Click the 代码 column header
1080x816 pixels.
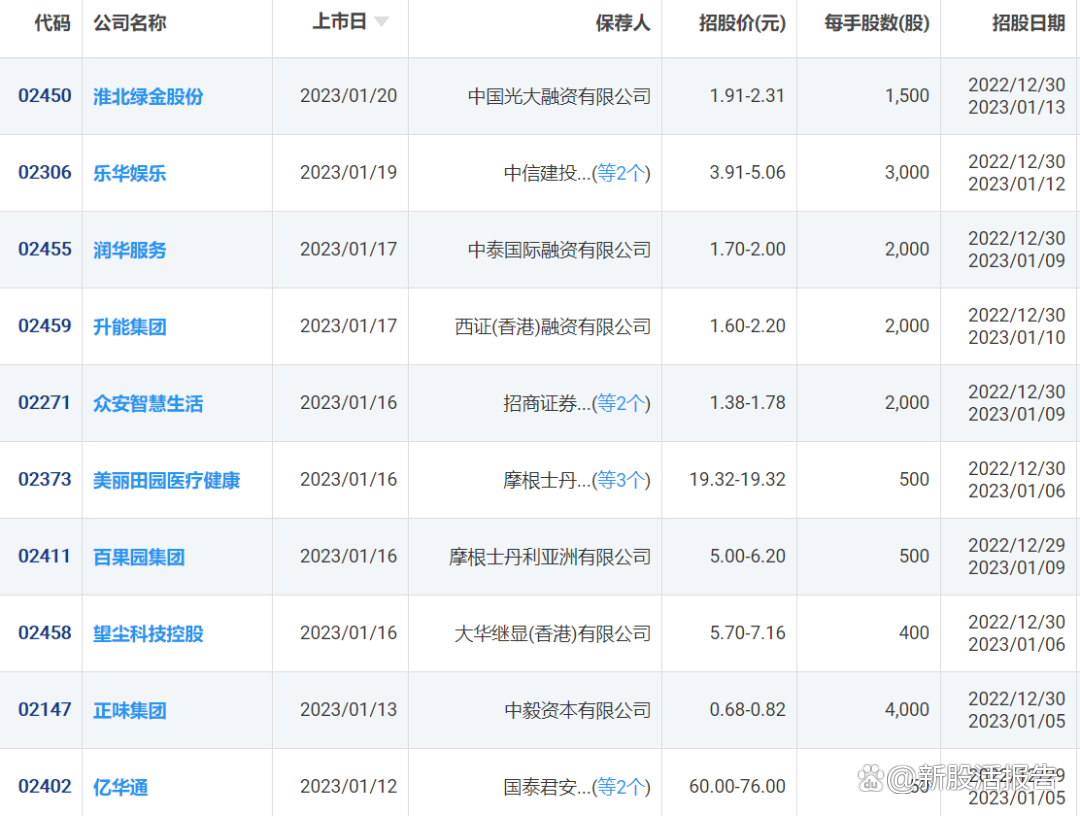click(x=53, y=23)
